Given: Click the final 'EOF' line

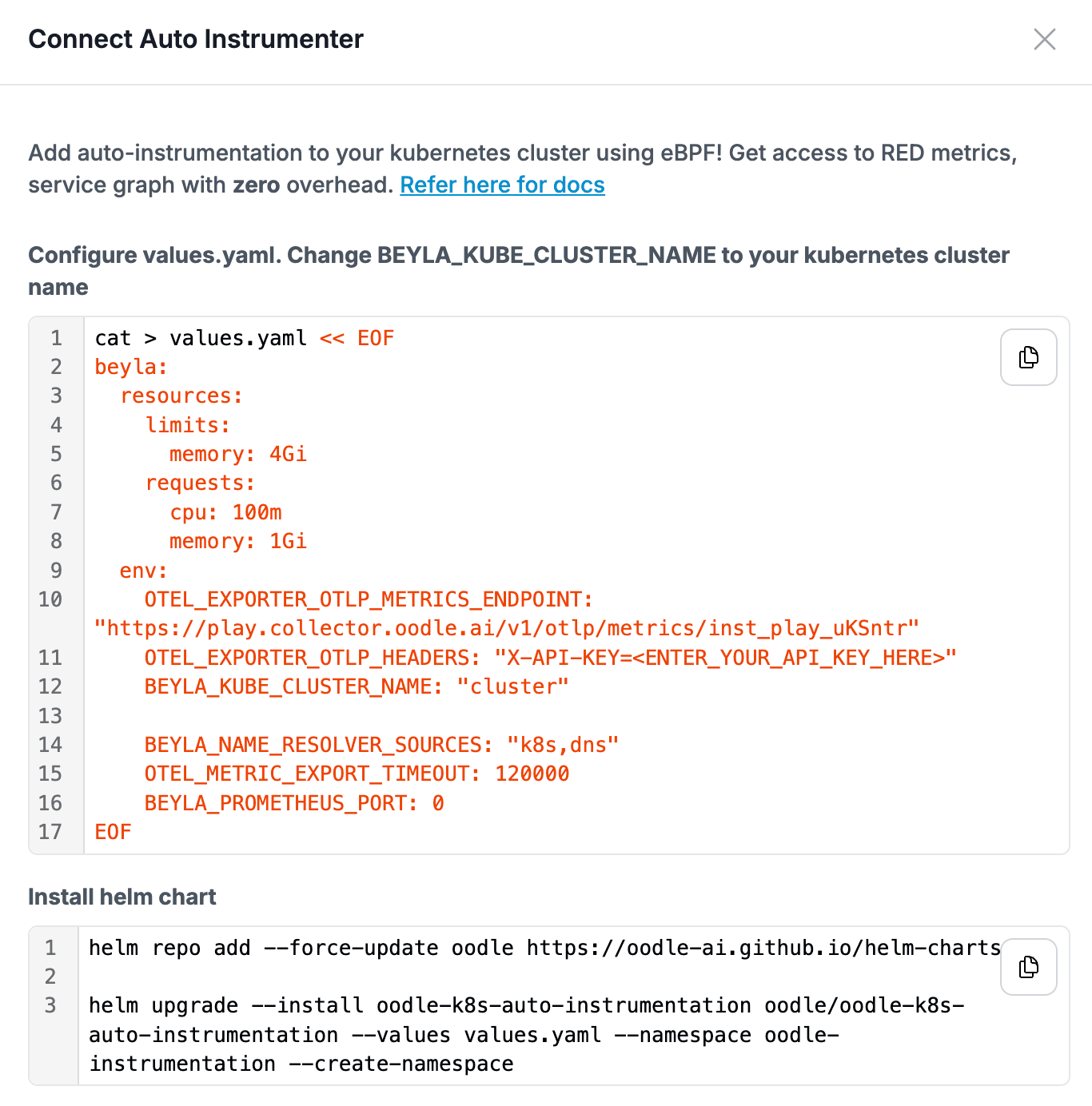Looking at the screenshot, I should coord(113,832).
